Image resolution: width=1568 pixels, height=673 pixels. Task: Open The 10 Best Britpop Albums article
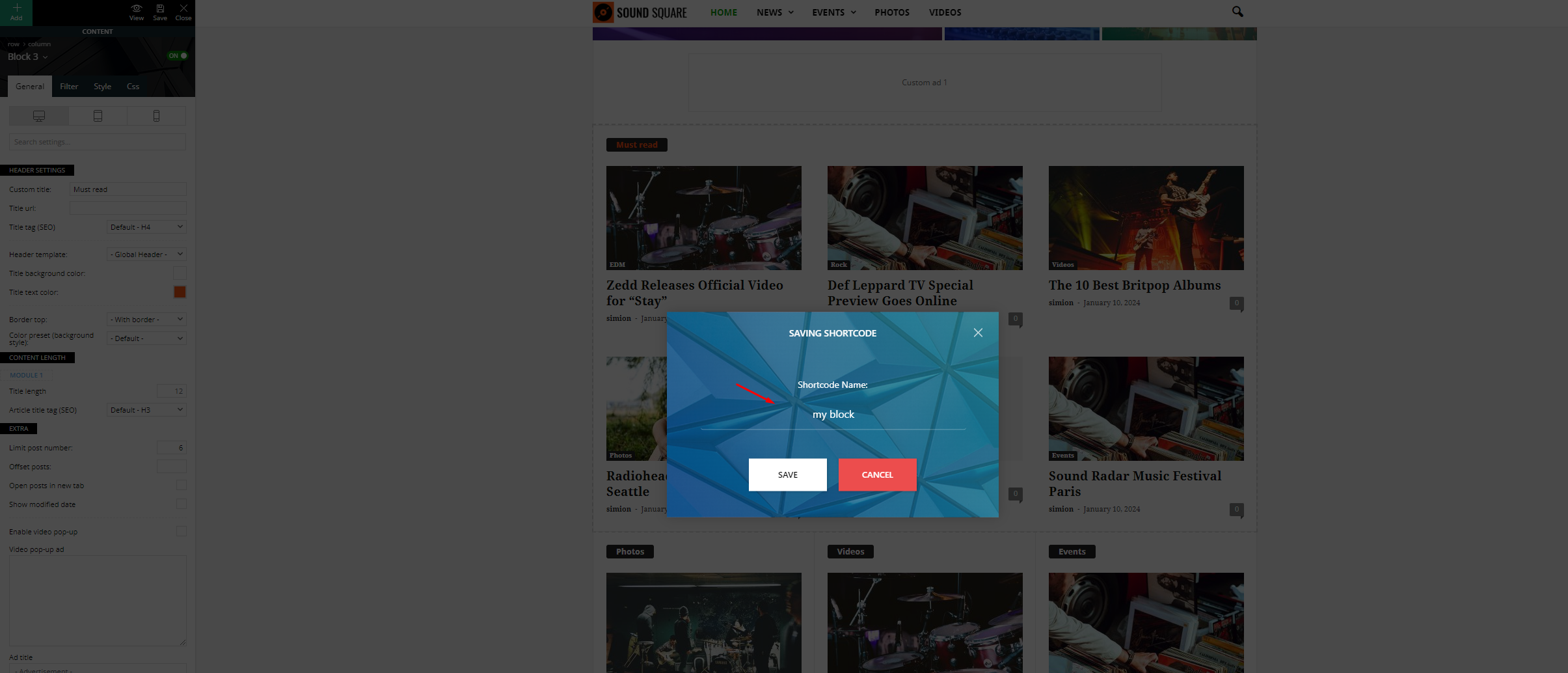coord(1135,285)
